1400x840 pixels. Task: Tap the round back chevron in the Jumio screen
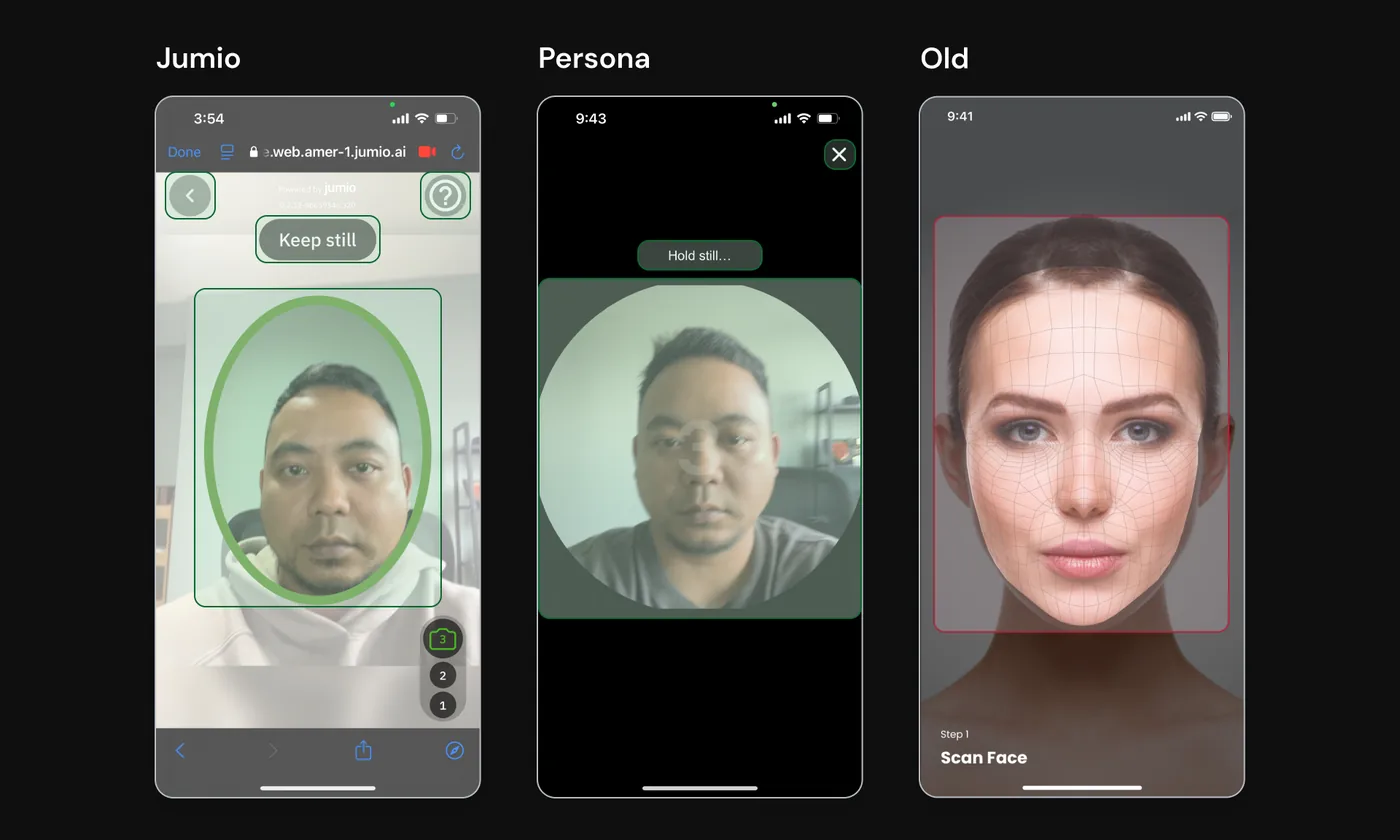pos(190,196)
